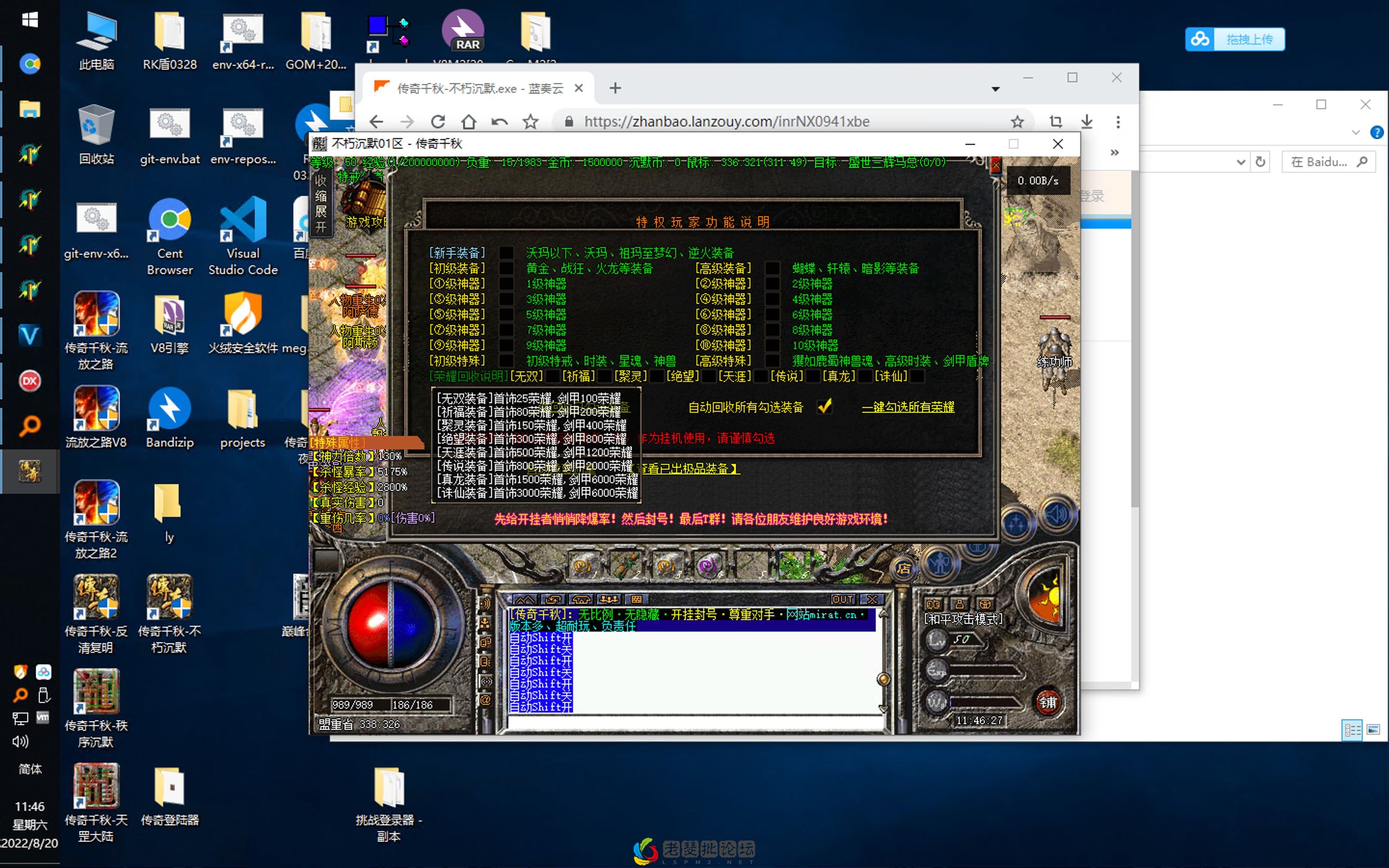Tick the 无双 glory recycle checkbox
1389x868 pixels.
point(552,376)
